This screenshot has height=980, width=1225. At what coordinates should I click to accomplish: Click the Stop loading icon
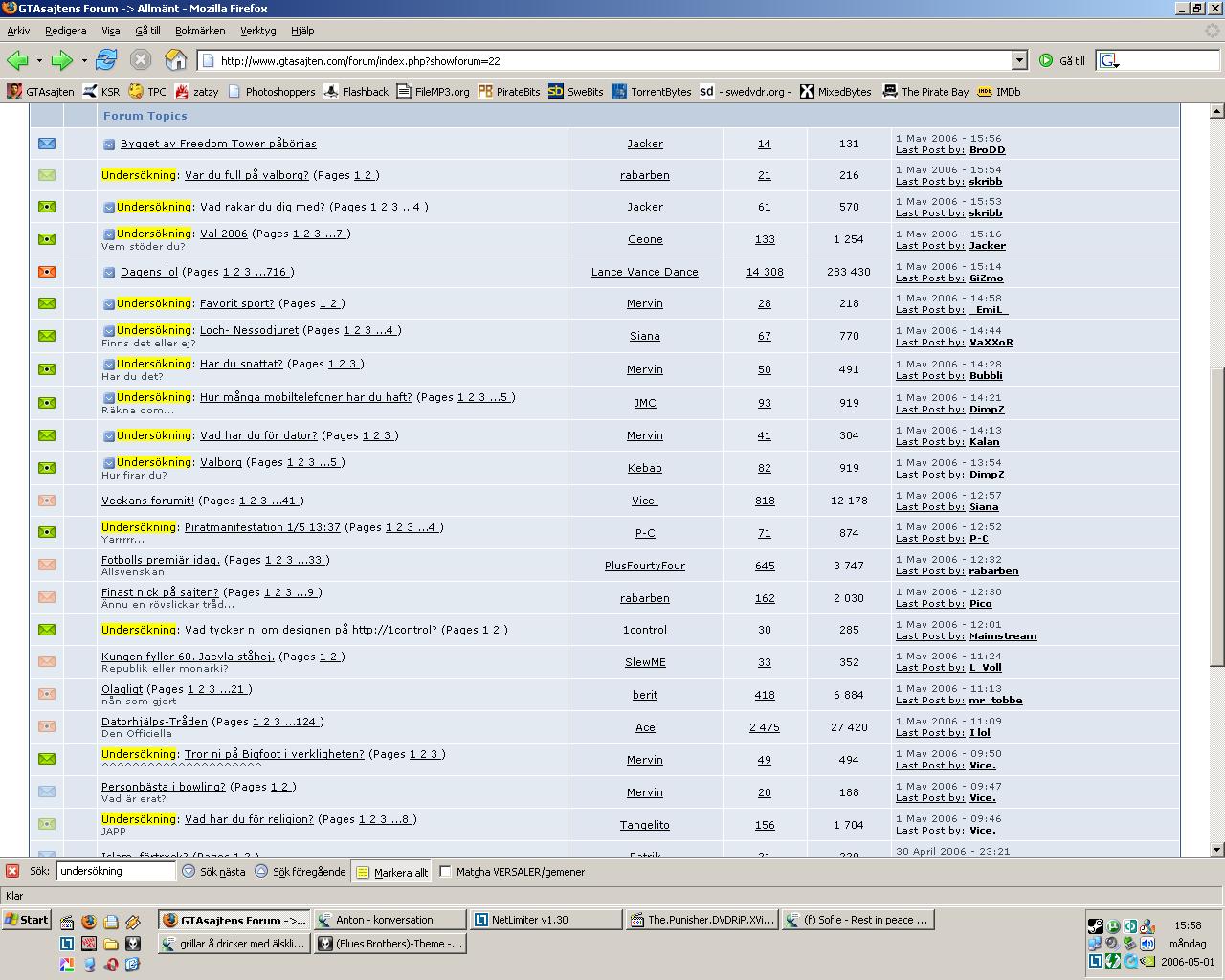pos(141,60)
